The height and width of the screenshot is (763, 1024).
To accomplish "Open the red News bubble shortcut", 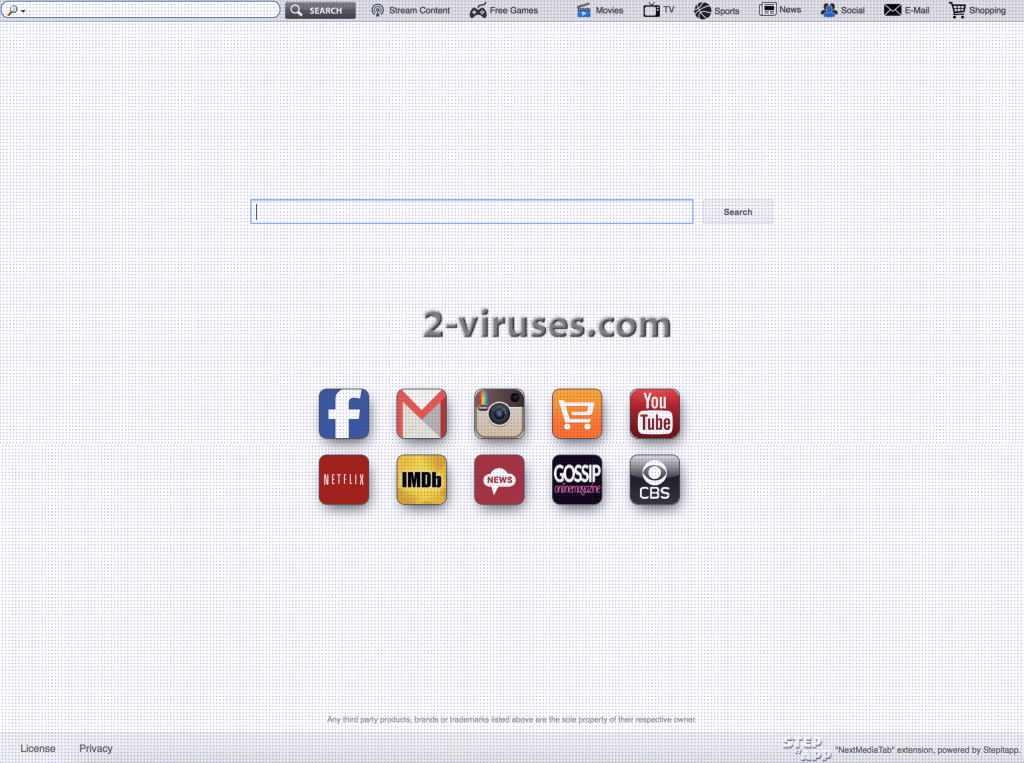I will click(499, 479).
